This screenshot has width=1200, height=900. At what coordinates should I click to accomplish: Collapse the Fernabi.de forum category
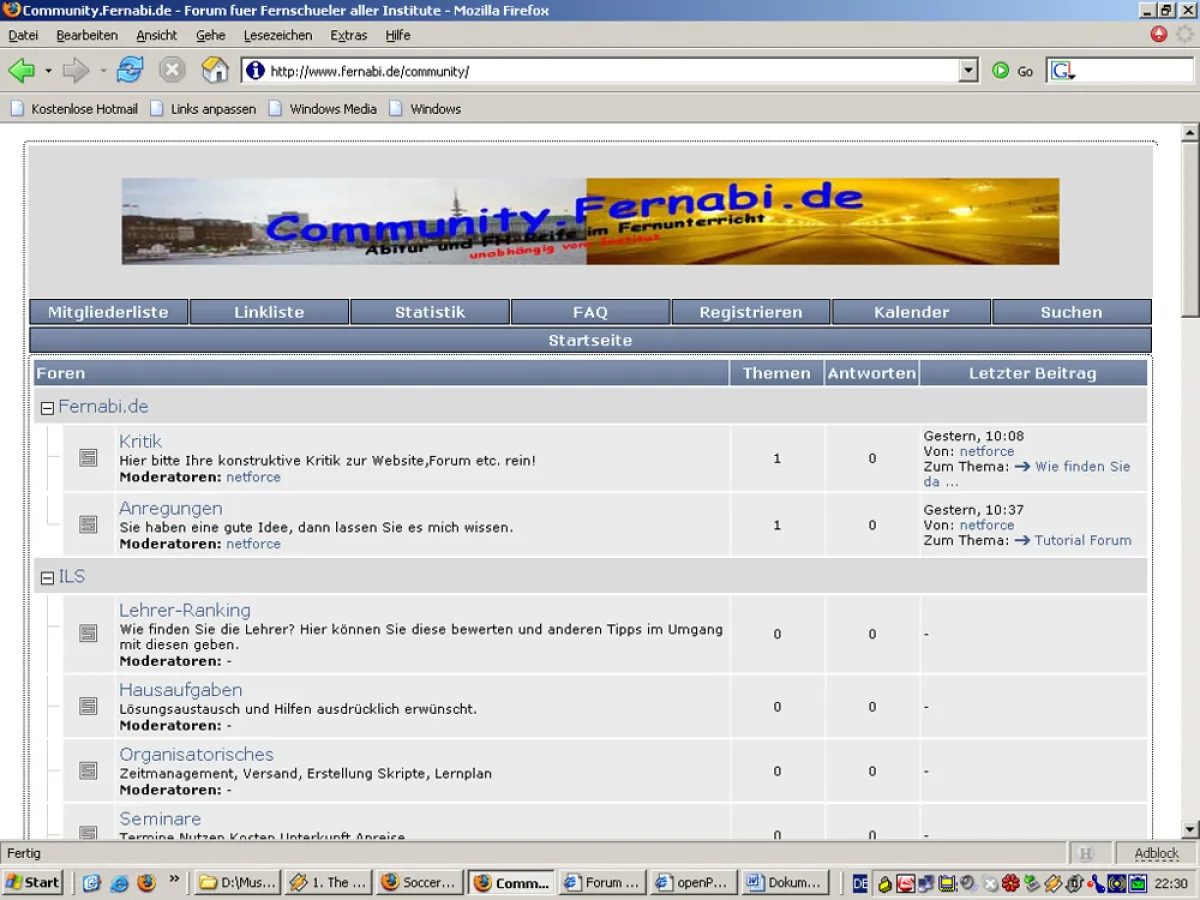pos(47,407)
